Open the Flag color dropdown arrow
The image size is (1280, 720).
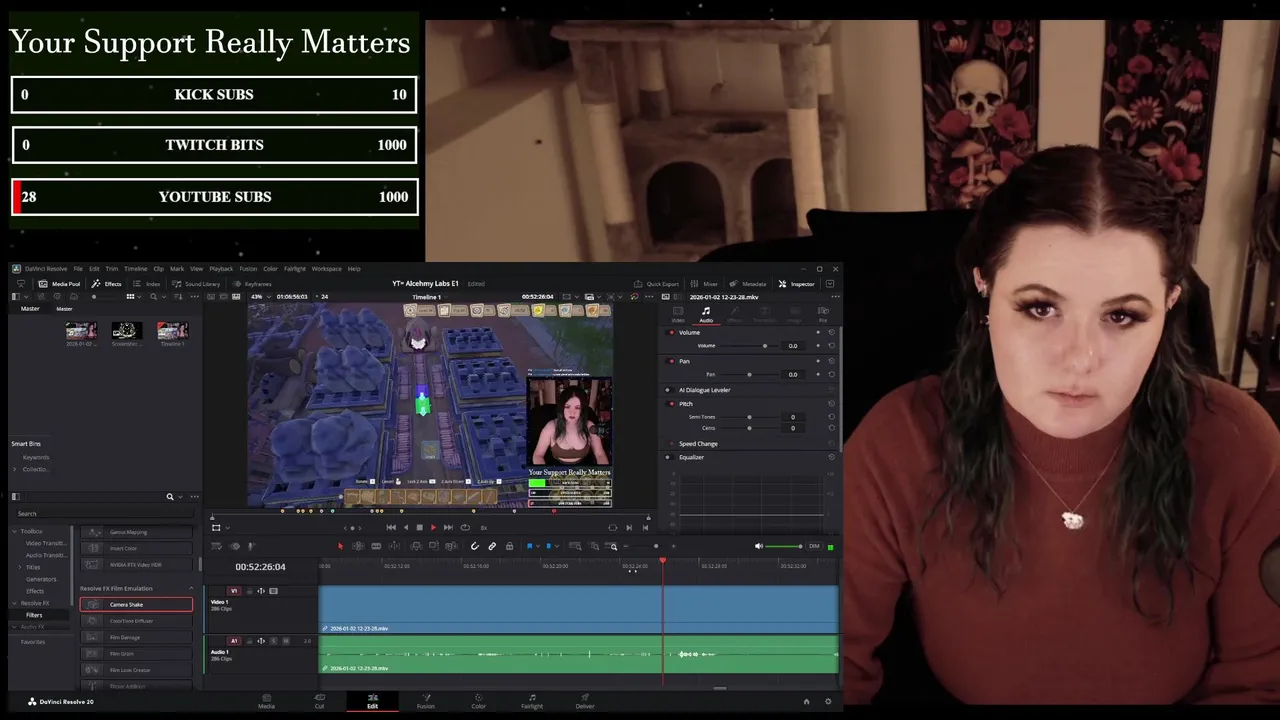pyautogui.click(x=538, y=546)
